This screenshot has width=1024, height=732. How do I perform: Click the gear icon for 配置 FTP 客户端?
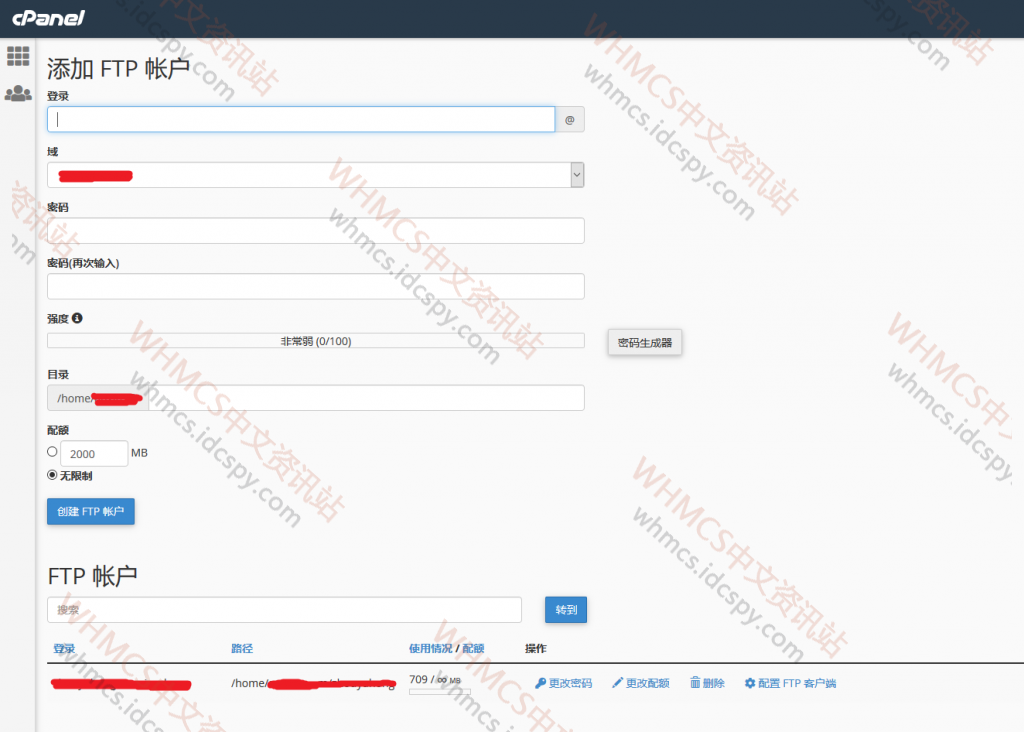click(750, 683)
